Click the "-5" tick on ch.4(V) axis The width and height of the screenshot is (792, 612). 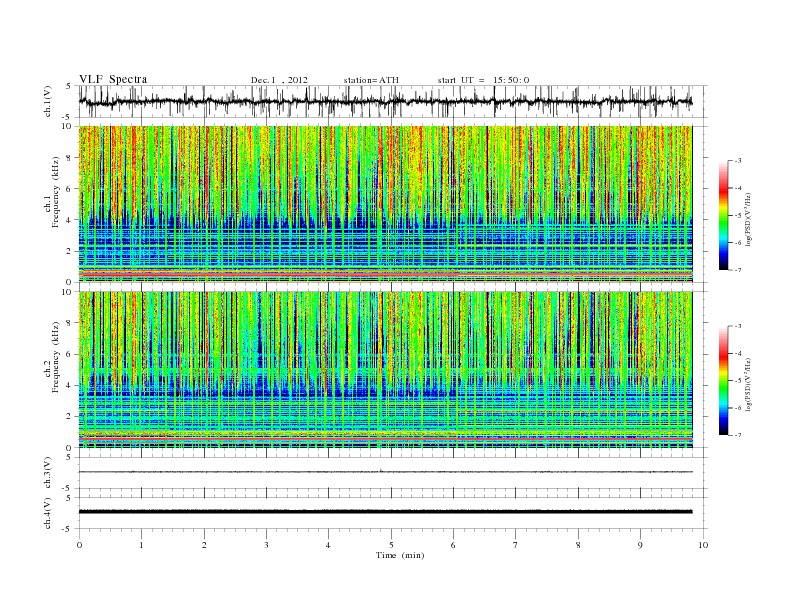68,529
